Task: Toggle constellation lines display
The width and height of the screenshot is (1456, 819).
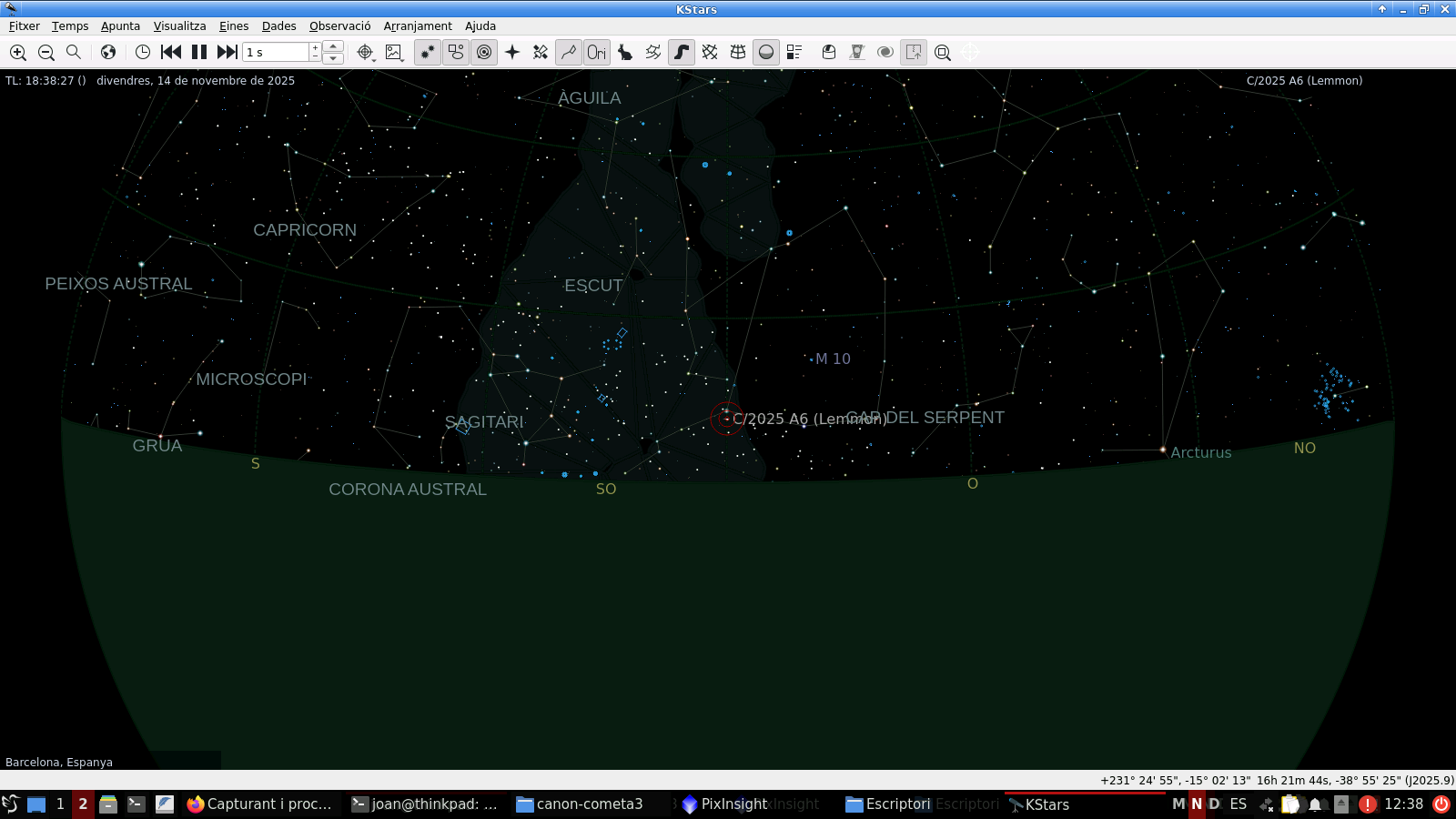Action: click(x=569, y=53)
